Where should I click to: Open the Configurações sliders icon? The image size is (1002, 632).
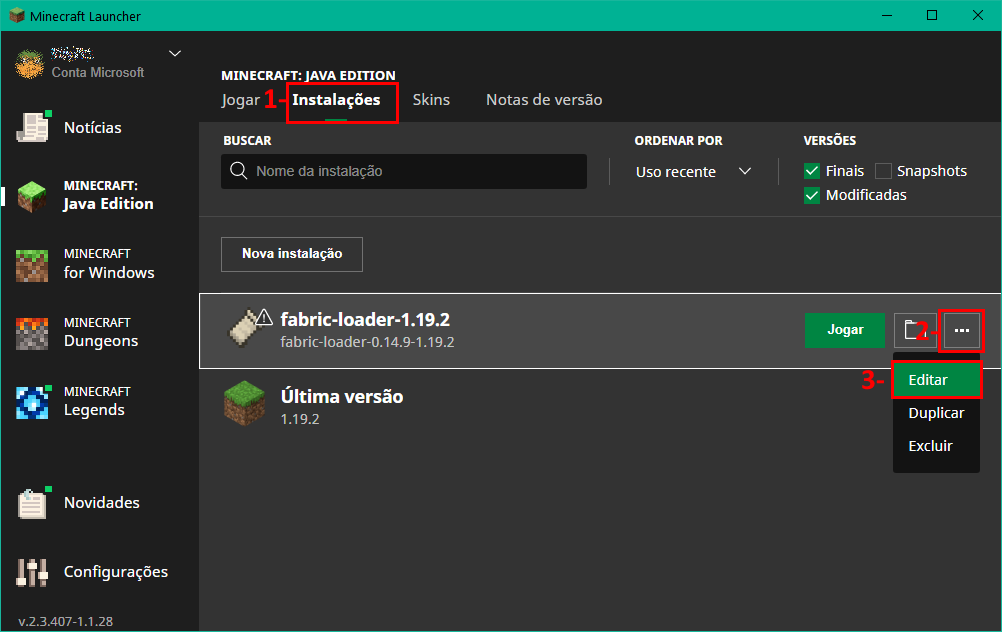(x=32, y=572)
